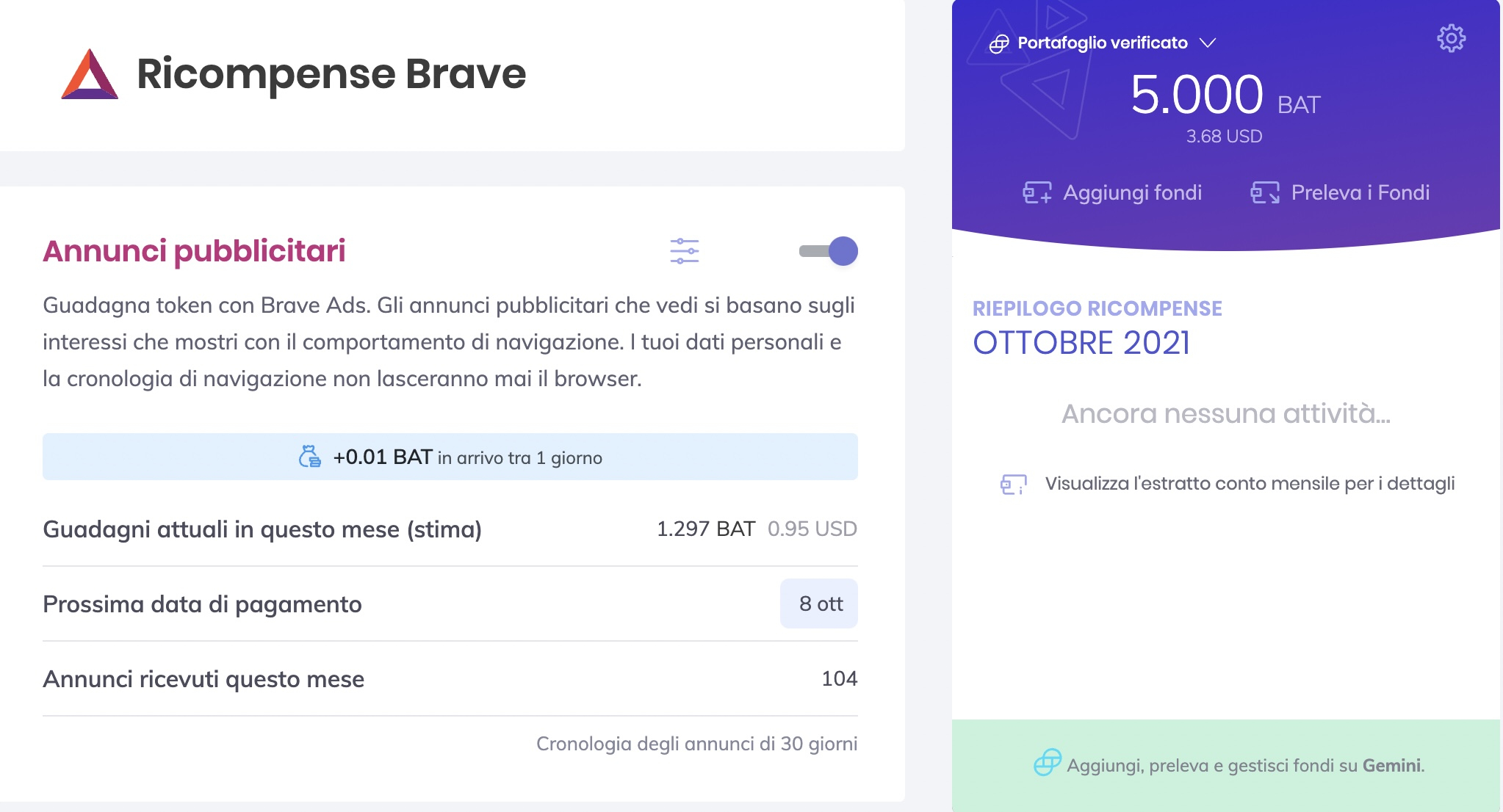The image size is (1503, 812).
Task: Disable the Annunci pubblicitari toggle
Action: point(829,251)
